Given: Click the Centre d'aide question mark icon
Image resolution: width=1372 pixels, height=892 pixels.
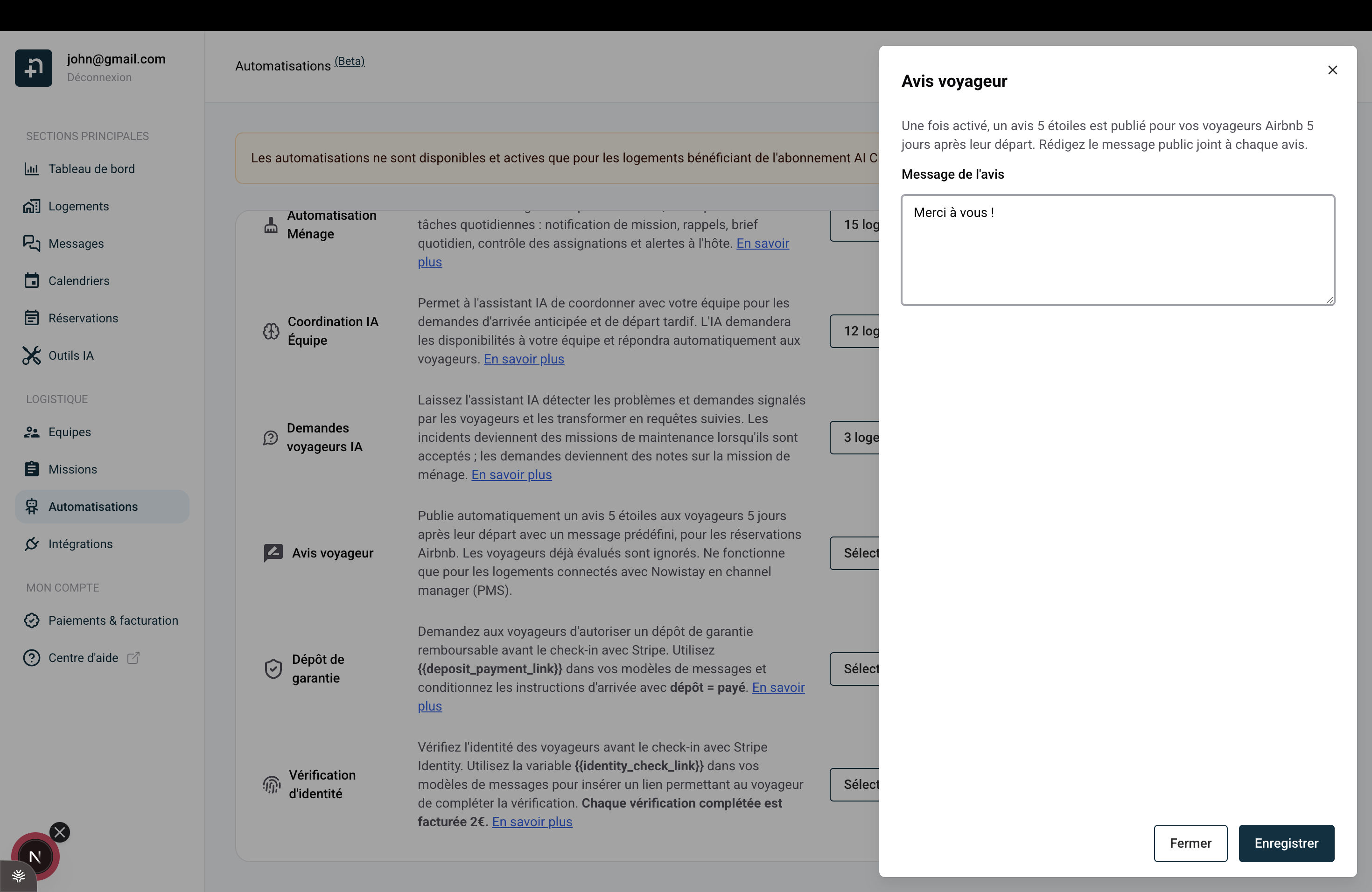Looking at the screenshot, I should tap(32, 658).
